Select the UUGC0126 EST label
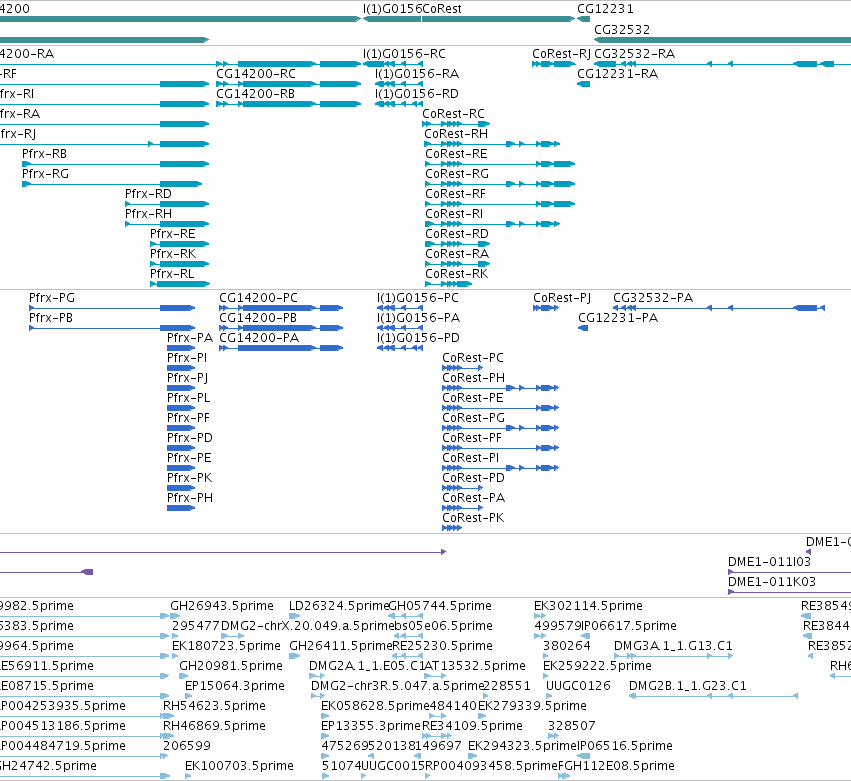The image size is (851, 781). (x=578, y=686)
